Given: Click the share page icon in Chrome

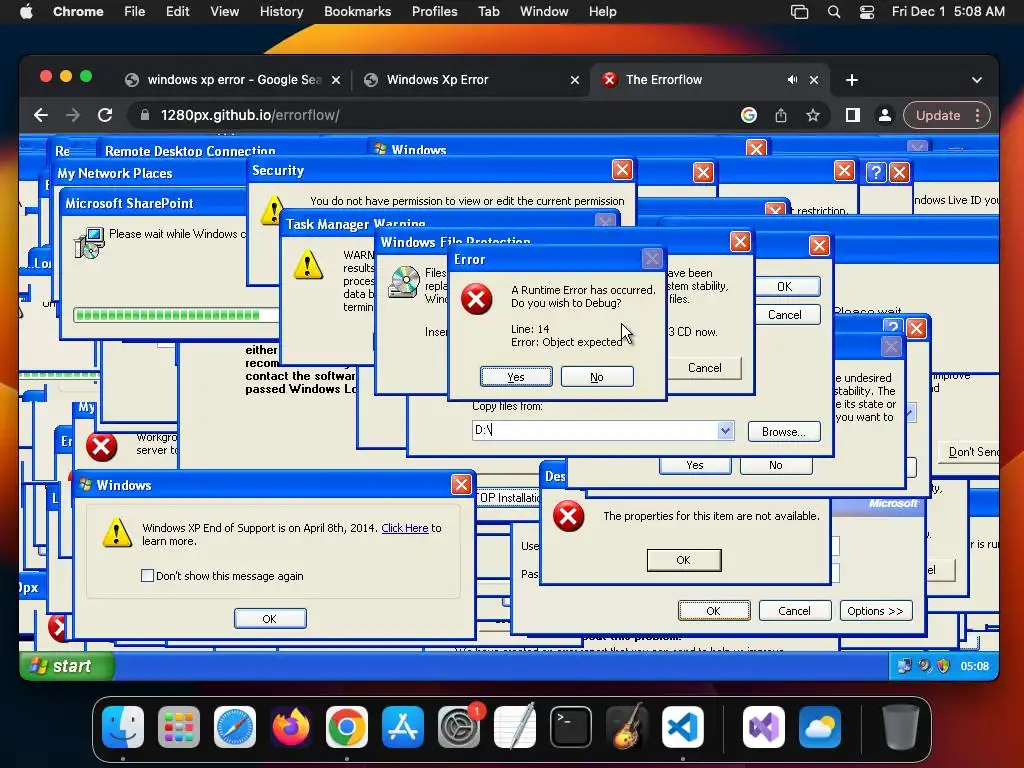Looking at the screenshot, I should coord(781,116).
